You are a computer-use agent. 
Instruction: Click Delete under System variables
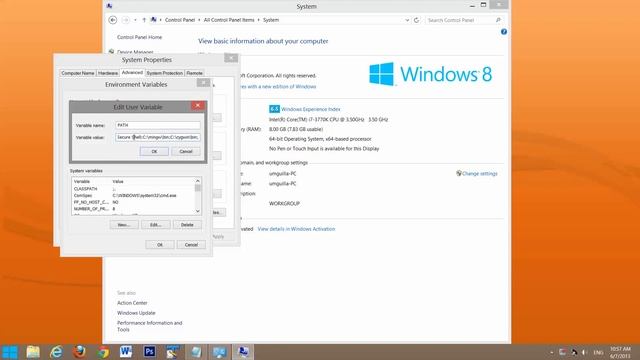187,225
